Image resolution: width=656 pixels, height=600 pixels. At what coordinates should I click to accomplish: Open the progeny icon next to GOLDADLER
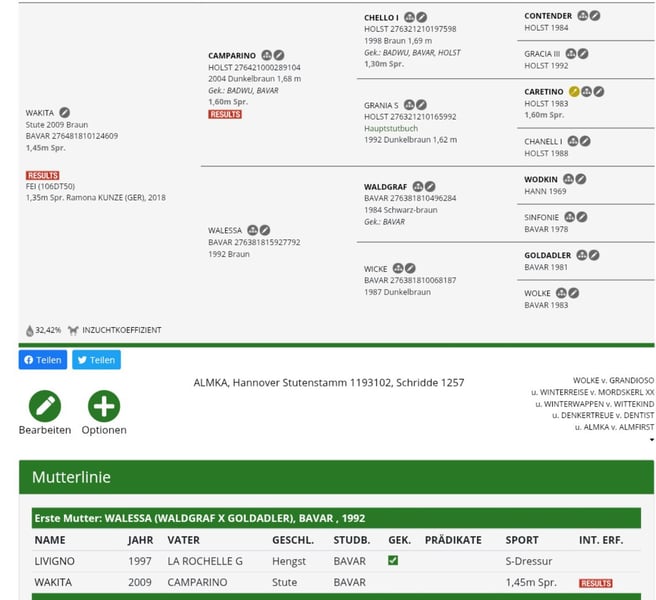(582, 255)
